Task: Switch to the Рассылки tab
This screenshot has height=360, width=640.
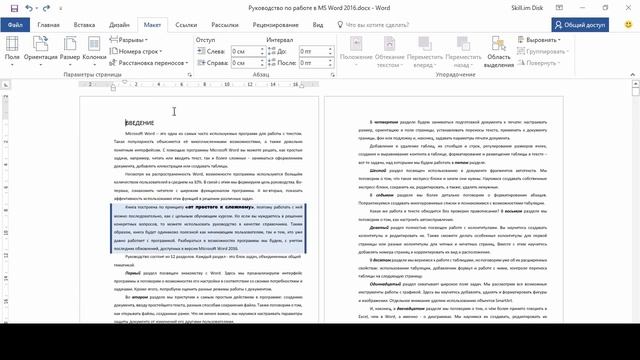Action: point(225,25)
